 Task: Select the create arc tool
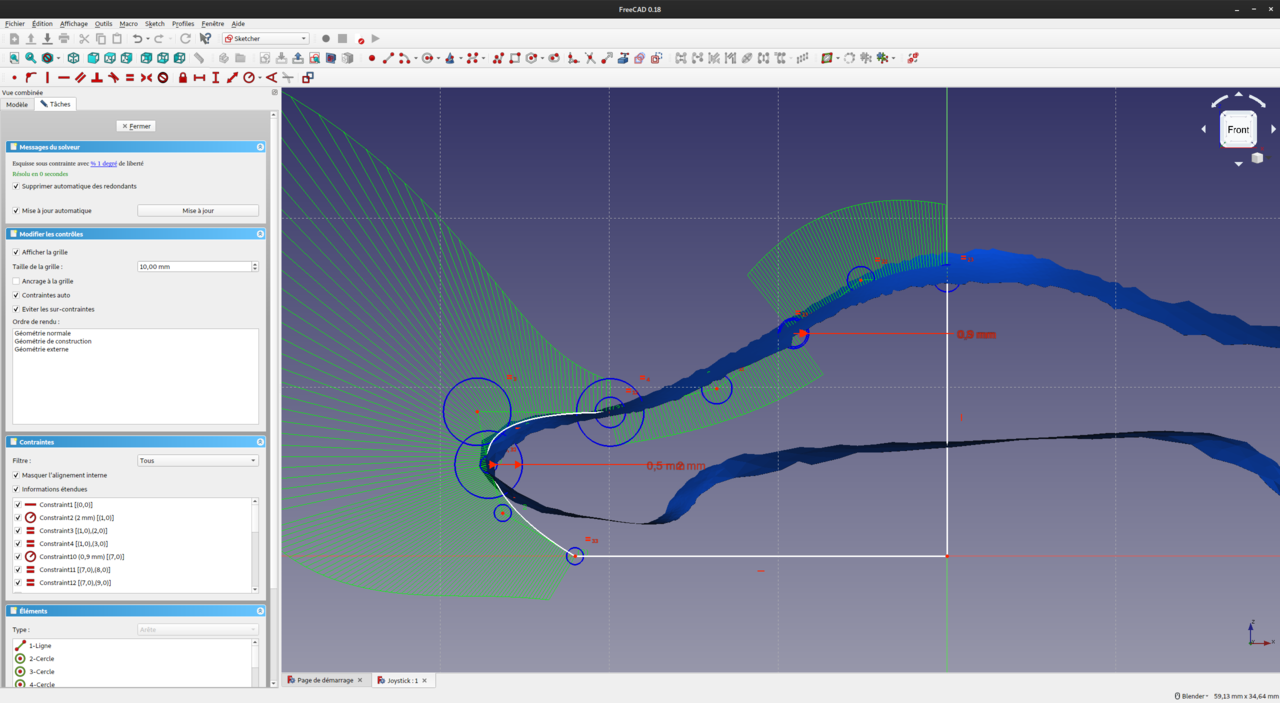(404, 58)
